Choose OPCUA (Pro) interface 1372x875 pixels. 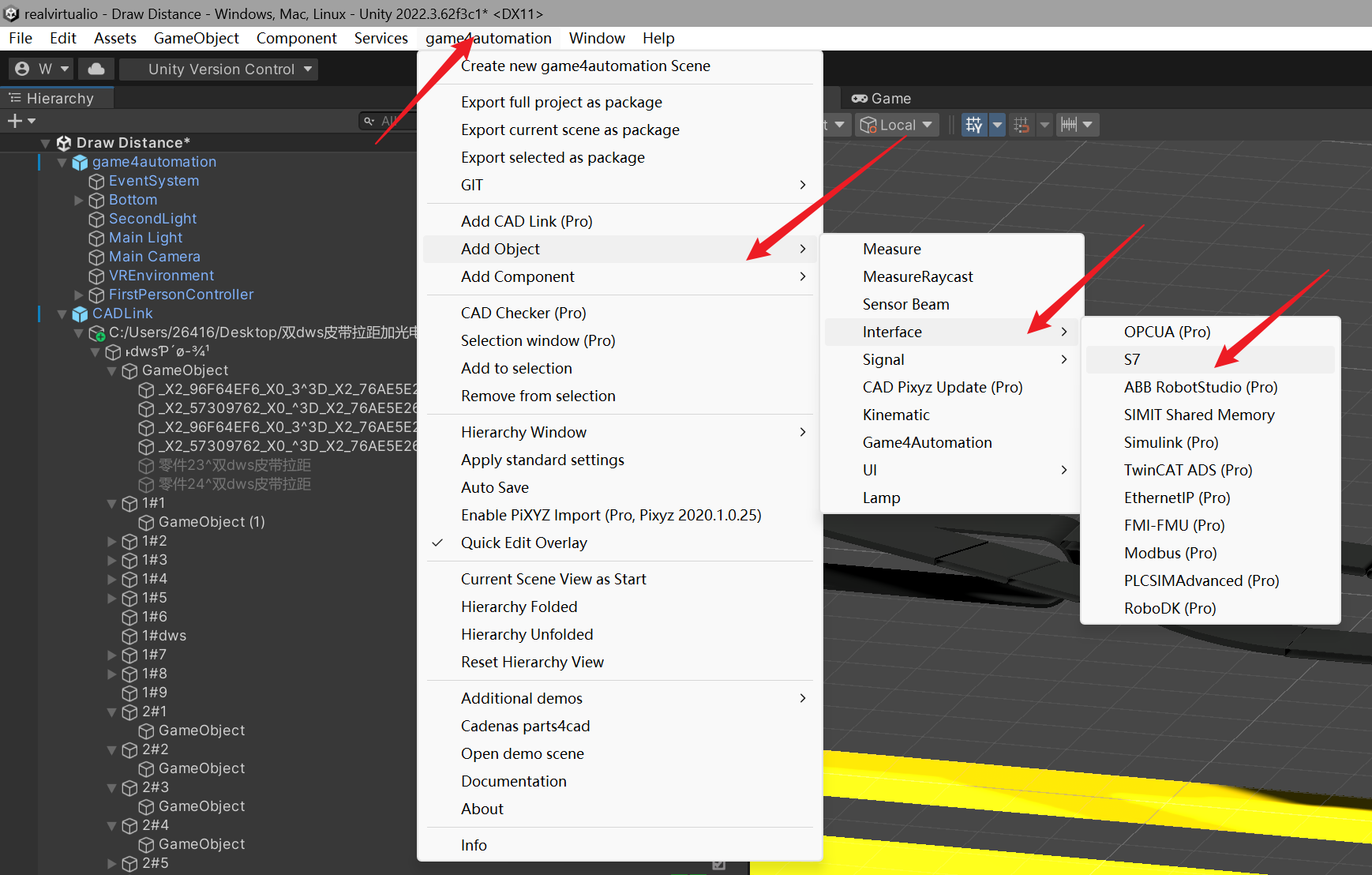point(1210,332)
